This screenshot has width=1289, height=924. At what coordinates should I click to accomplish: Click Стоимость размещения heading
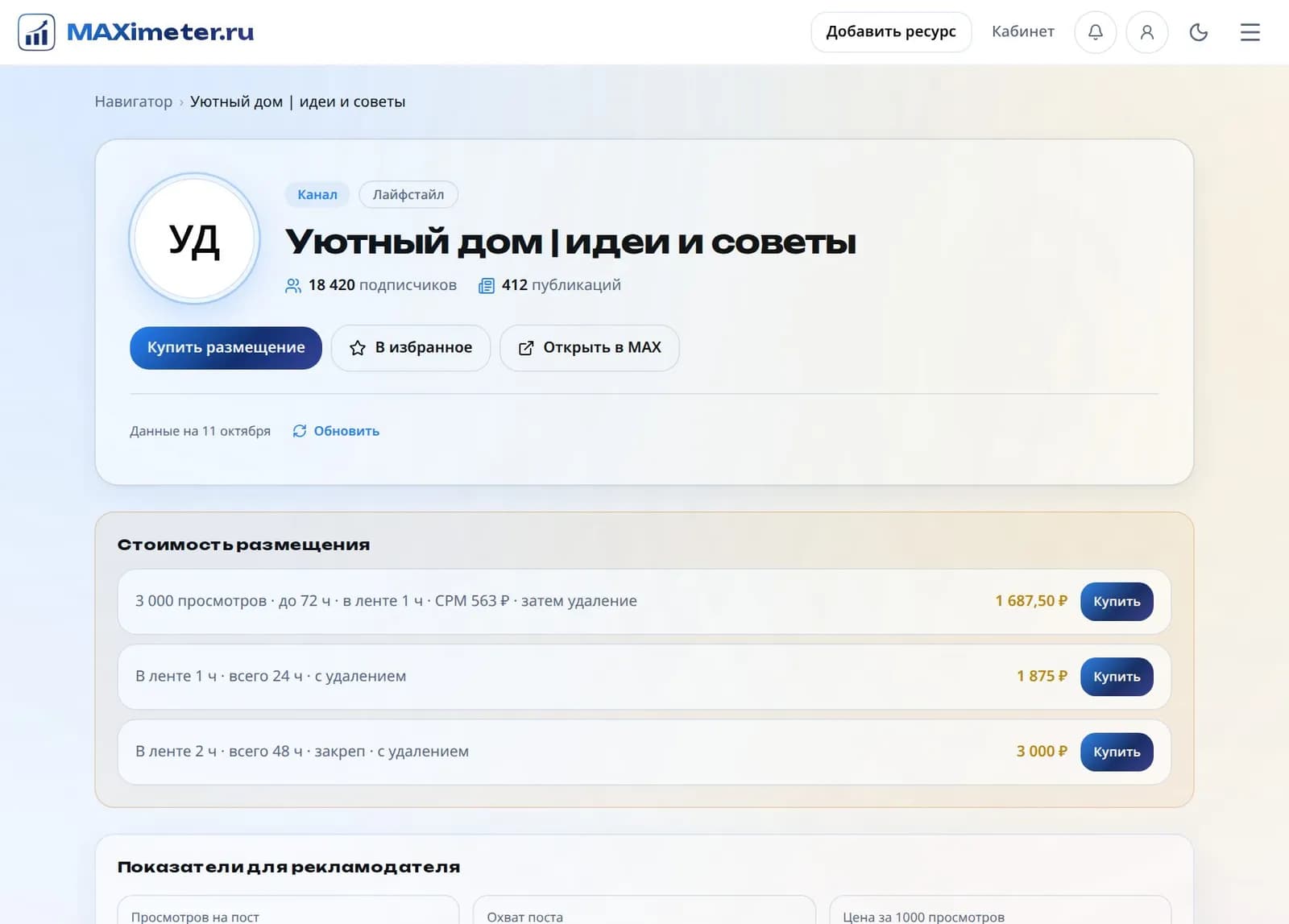click(244, 545)
